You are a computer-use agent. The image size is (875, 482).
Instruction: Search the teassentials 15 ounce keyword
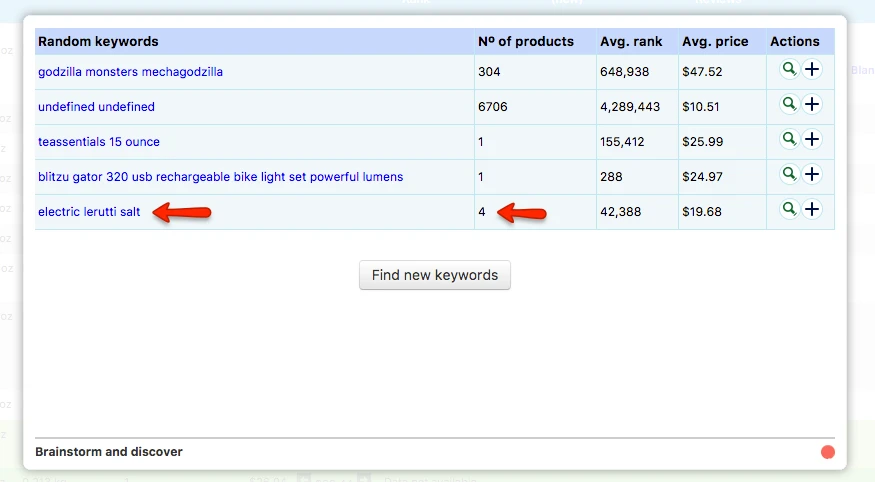click(x=789, y=139)
